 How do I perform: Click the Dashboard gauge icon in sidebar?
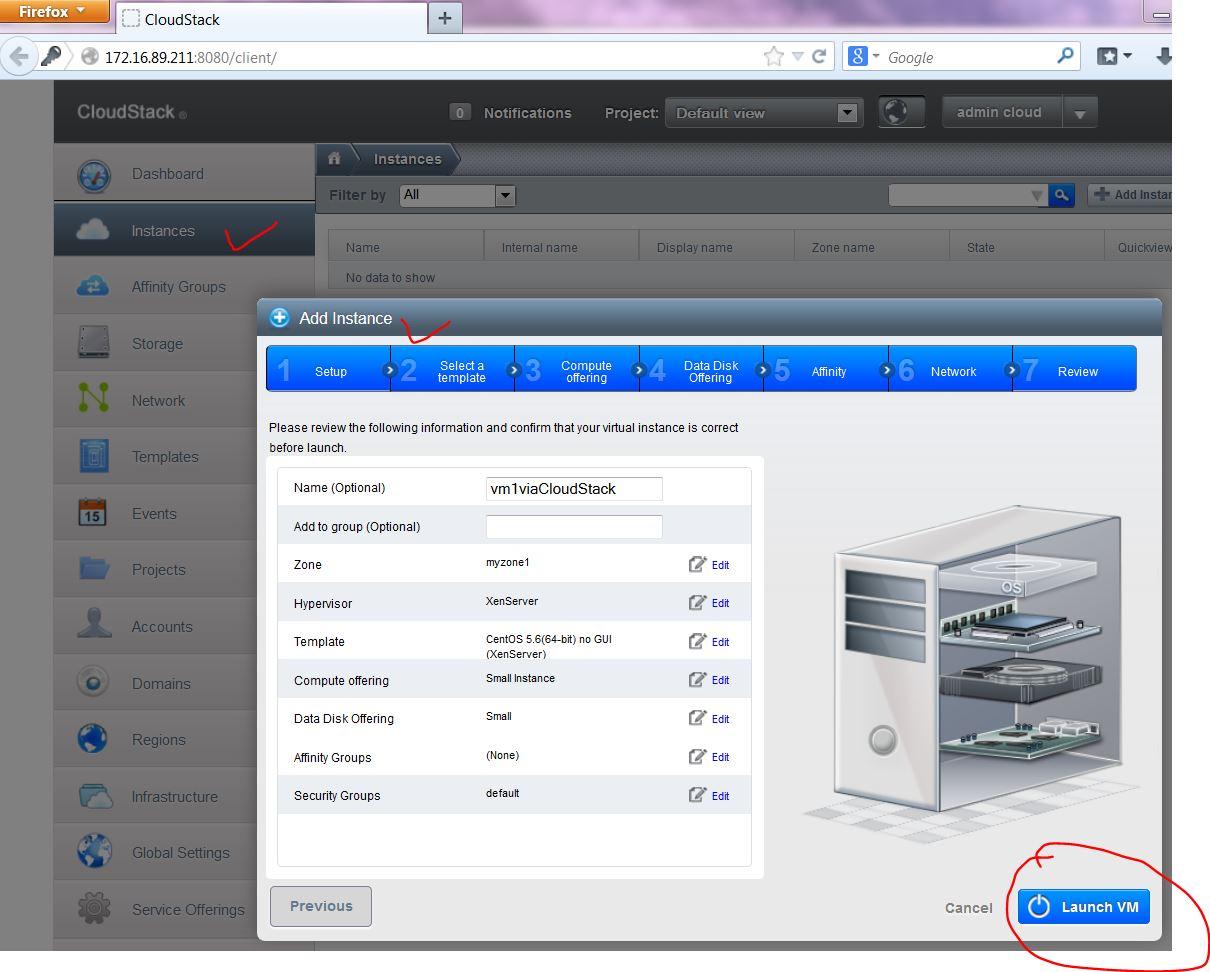click(94, 175)
